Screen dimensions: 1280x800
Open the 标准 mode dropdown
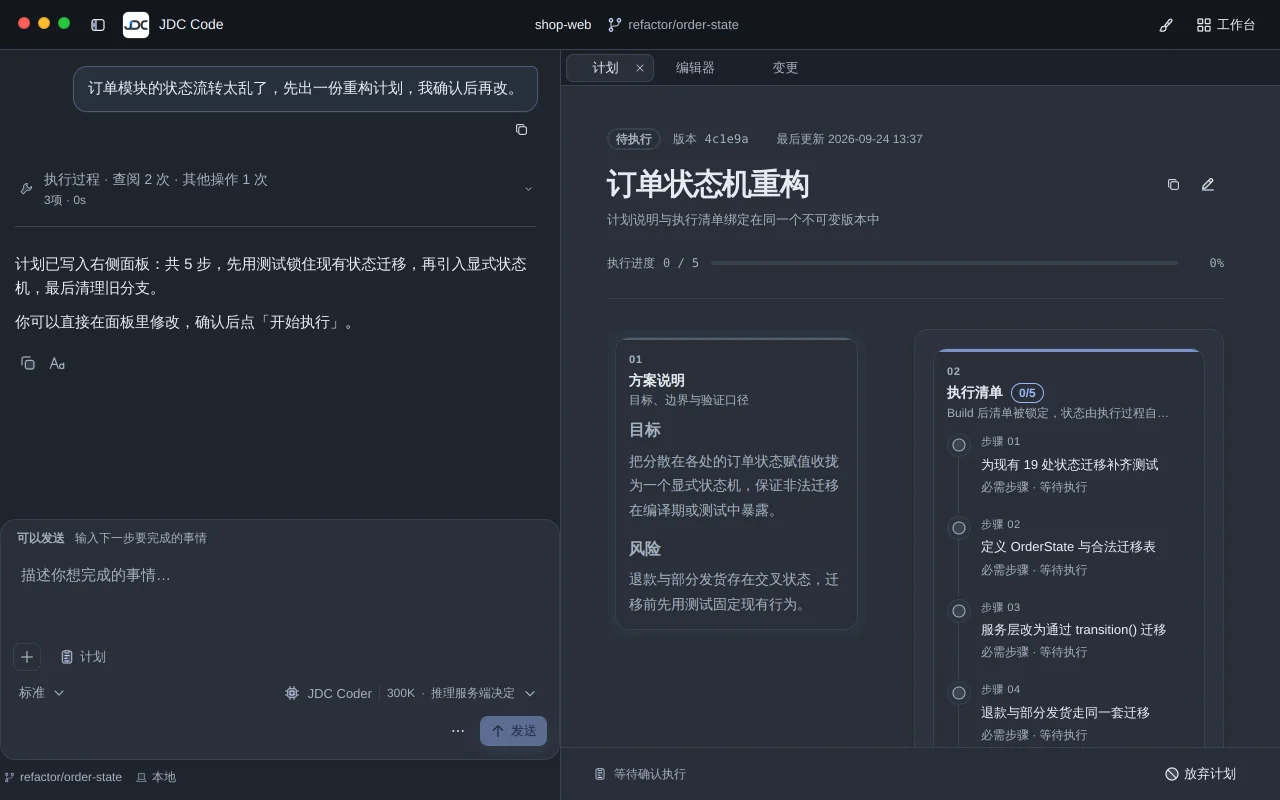(x=42, y=693)
